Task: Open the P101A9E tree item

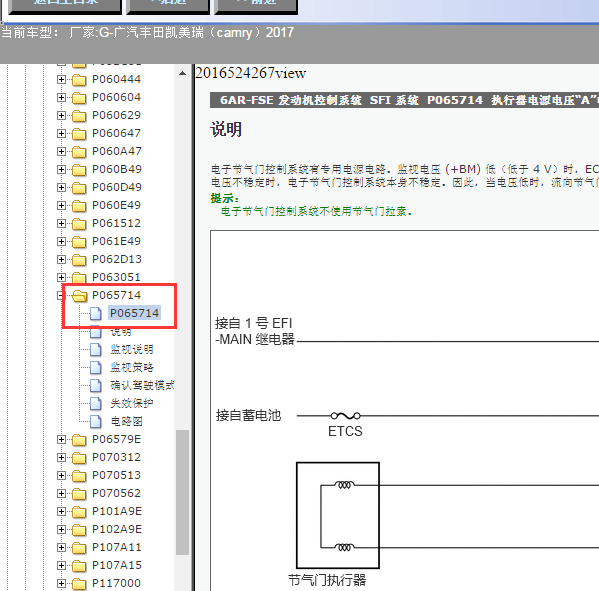Action: (117, 512)
